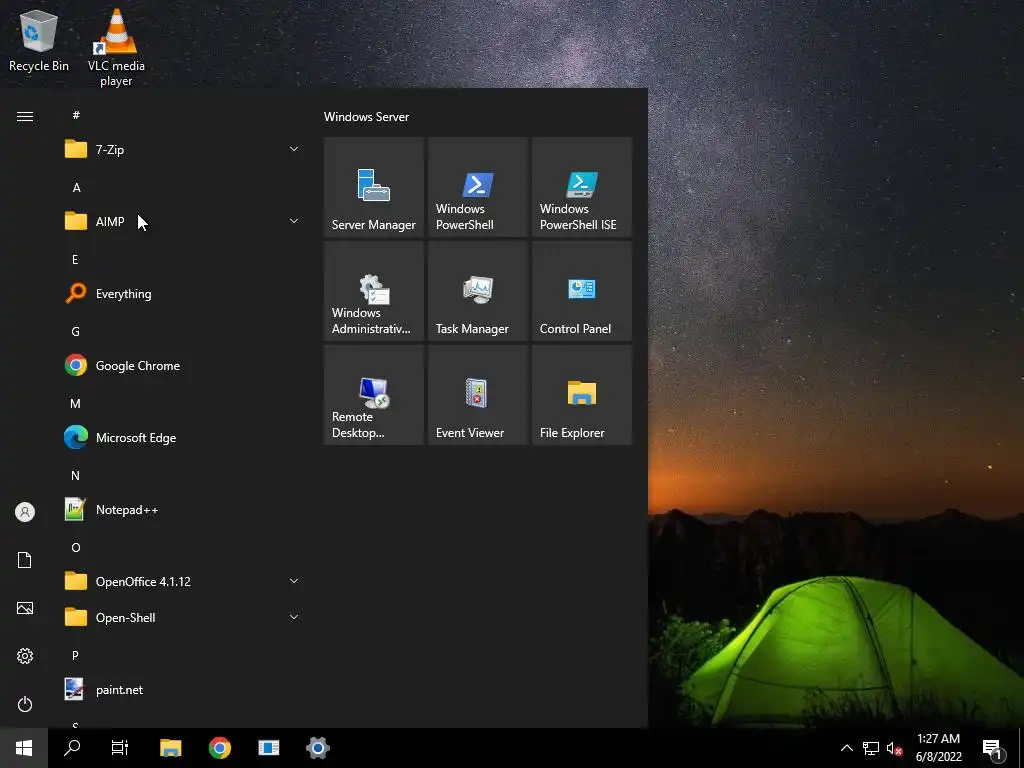Viewport: 1024px width, 768px height.
Task: Open the Control Panel tile
Action: pos(582,291)
